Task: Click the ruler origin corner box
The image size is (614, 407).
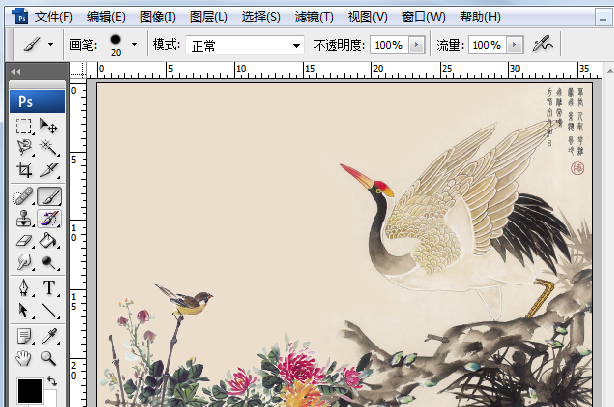Action: [78, 71]
